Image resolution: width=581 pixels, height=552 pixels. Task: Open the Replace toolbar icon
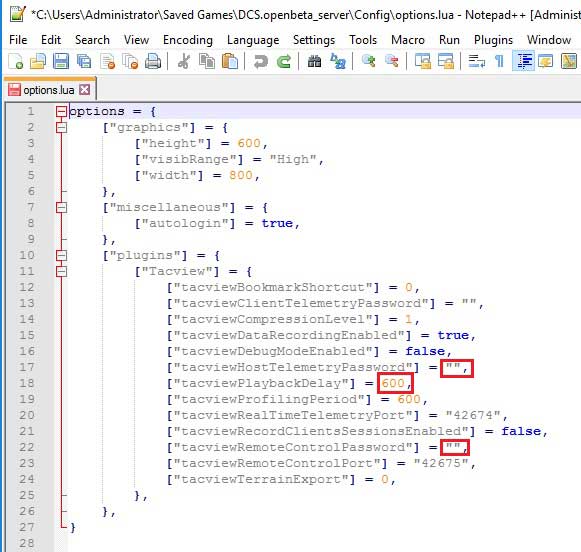(x=338, y=61)
